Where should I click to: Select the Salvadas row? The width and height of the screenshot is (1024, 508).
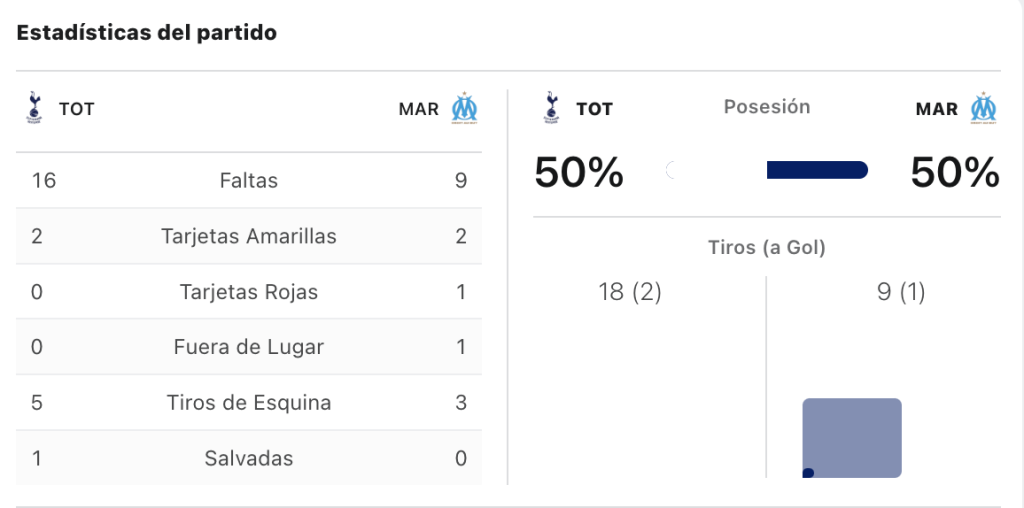point(249,458)
